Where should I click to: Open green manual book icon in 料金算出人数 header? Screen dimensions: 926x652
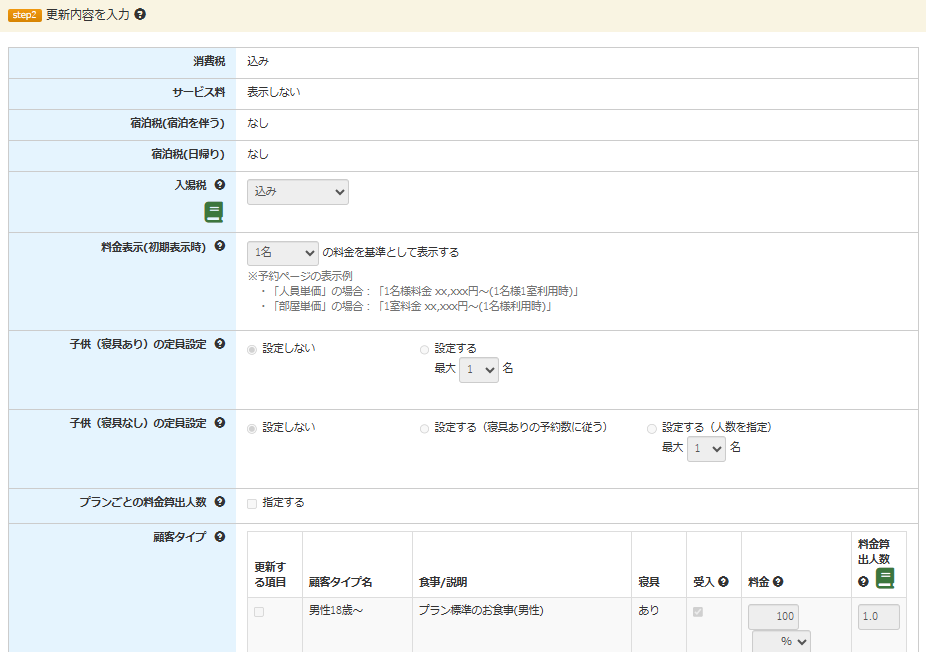pyautogui.click(x=885, y=578)
